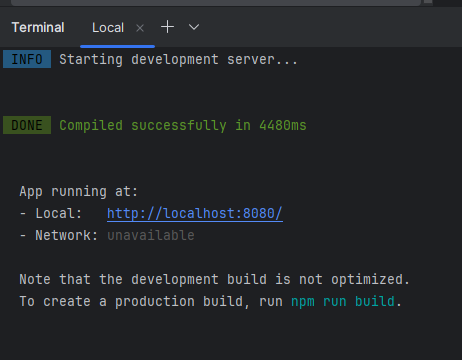462x360 pixels.
Task: Click the 'Note that the development build' line
Action: (x=214, y=279)
